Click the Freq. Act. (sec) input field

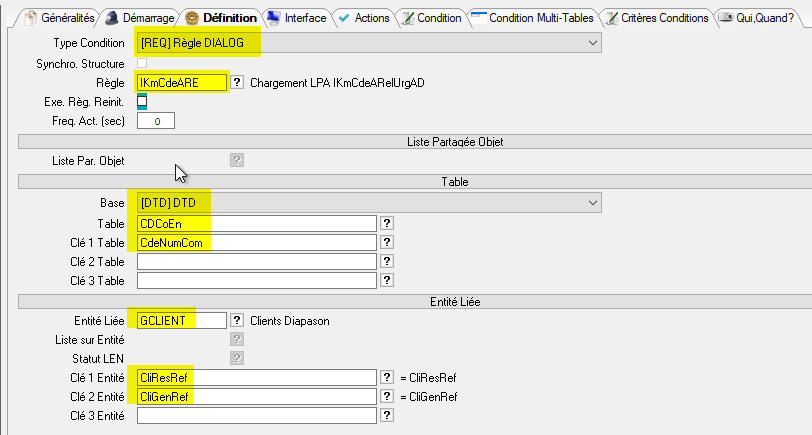[156, 121]
